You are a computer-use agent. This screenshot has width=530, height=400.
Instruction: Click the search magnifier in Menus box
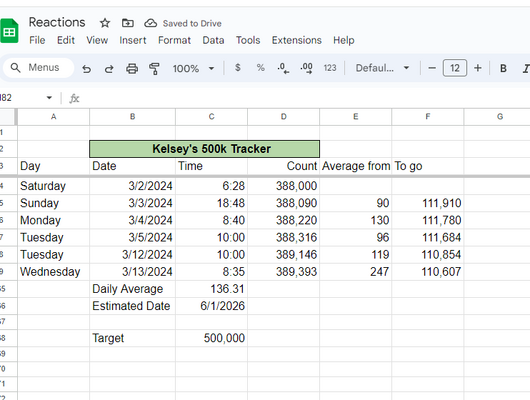tap(15, 68)
